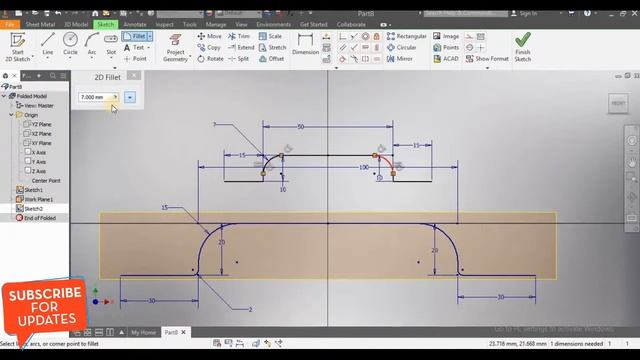Switch to Sheet Metal tab
Screen dimensions: 640x360
tap(40, 24)
